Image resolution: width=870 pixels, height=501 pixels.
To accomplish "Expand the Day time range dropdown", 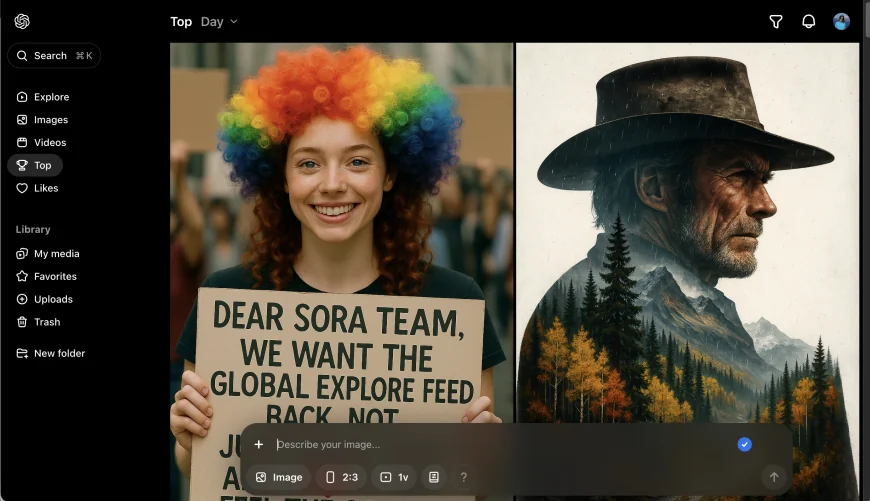I will point(219,22).
